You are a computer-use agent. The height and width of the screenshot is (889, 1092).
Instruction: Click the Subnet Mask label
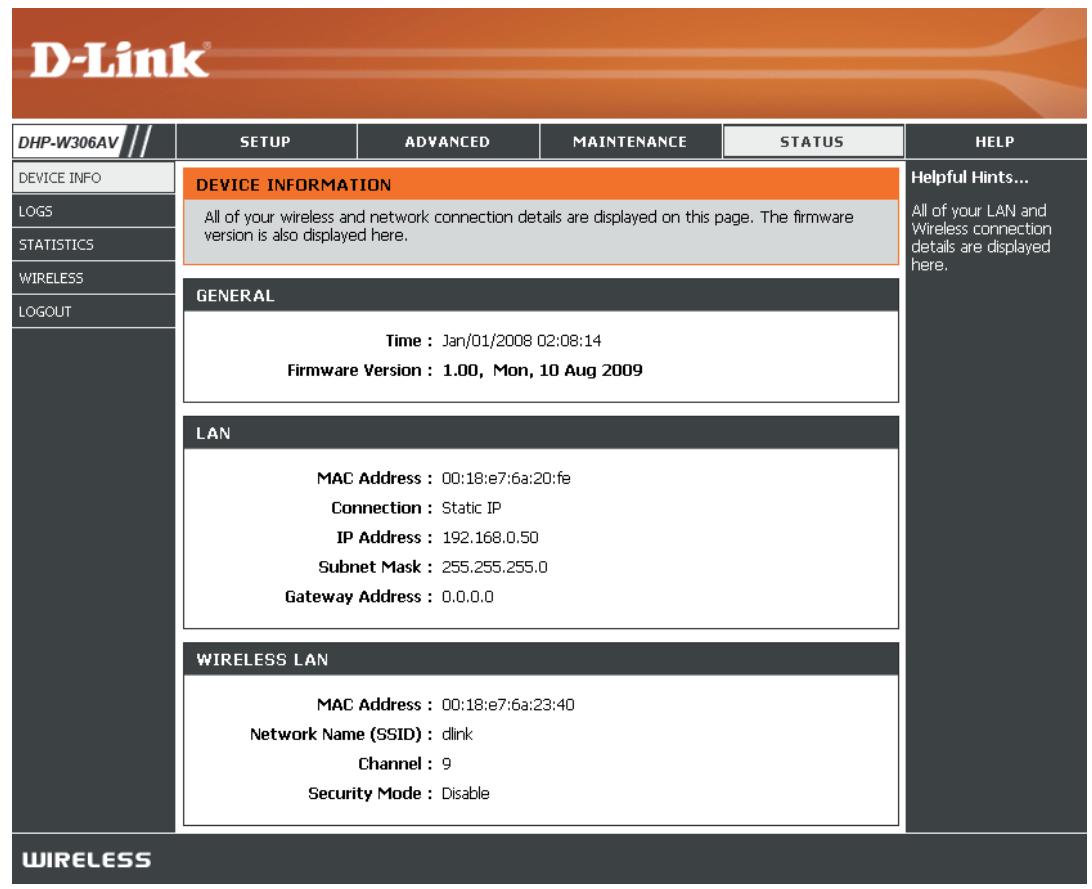(x=375, y=567)
